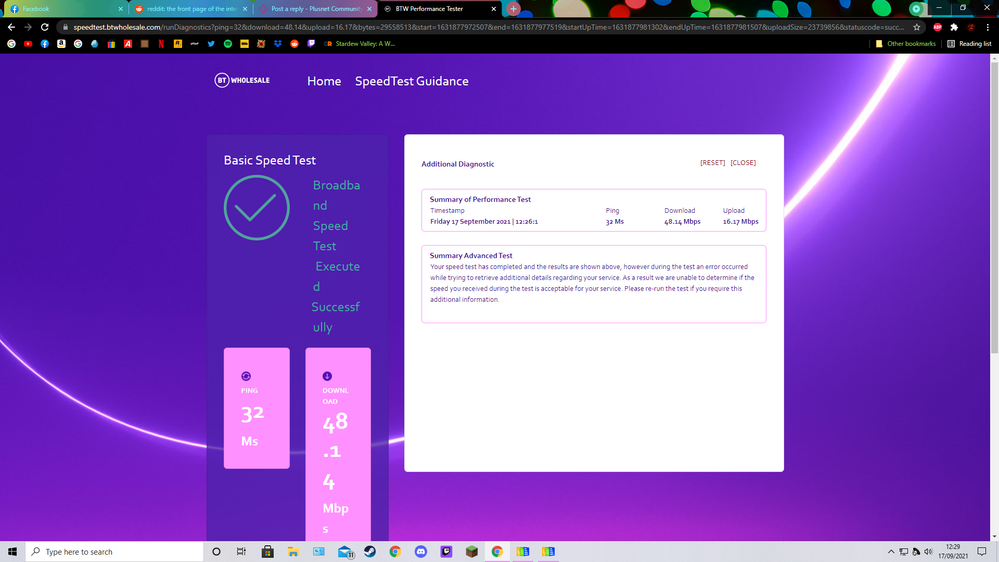Image resolution: width=999 pixels, height=562 pixels.
Task: Click the Extensions puzzle piece icon
Action: [954, 27]
